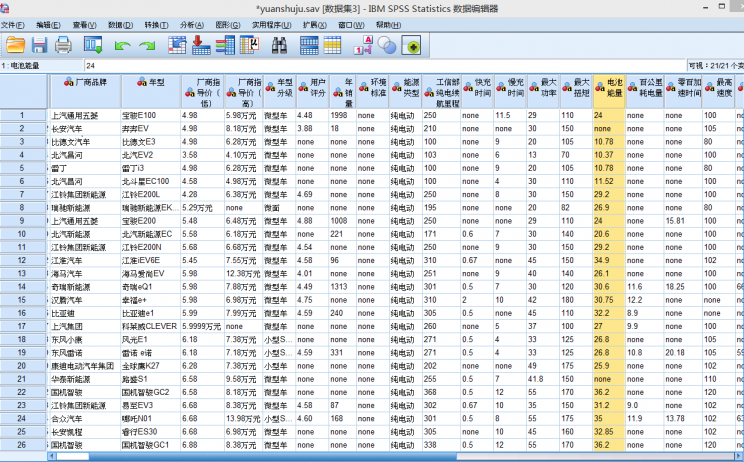
Task: Click the Open data document folder icon
Action: pyautogui.click(x=15, y=45)
